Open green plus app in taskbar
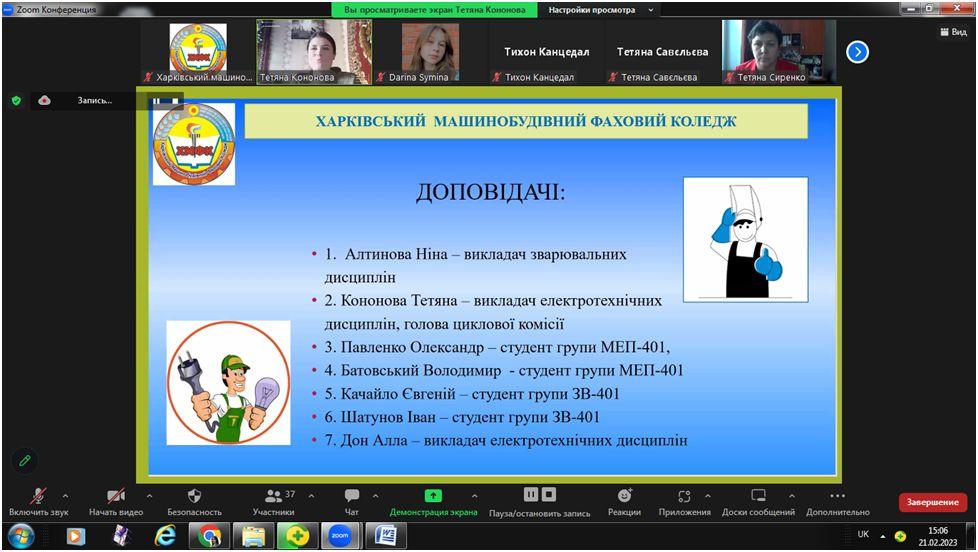Screen dimensions: 978x552 pos(298,536)
